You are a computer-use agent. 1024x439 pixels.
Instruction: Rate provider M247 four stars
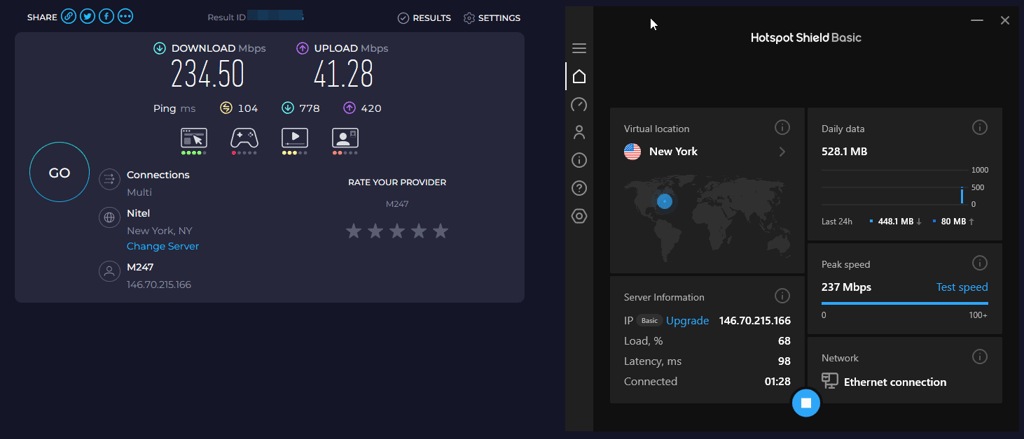(x=419, y=231)
